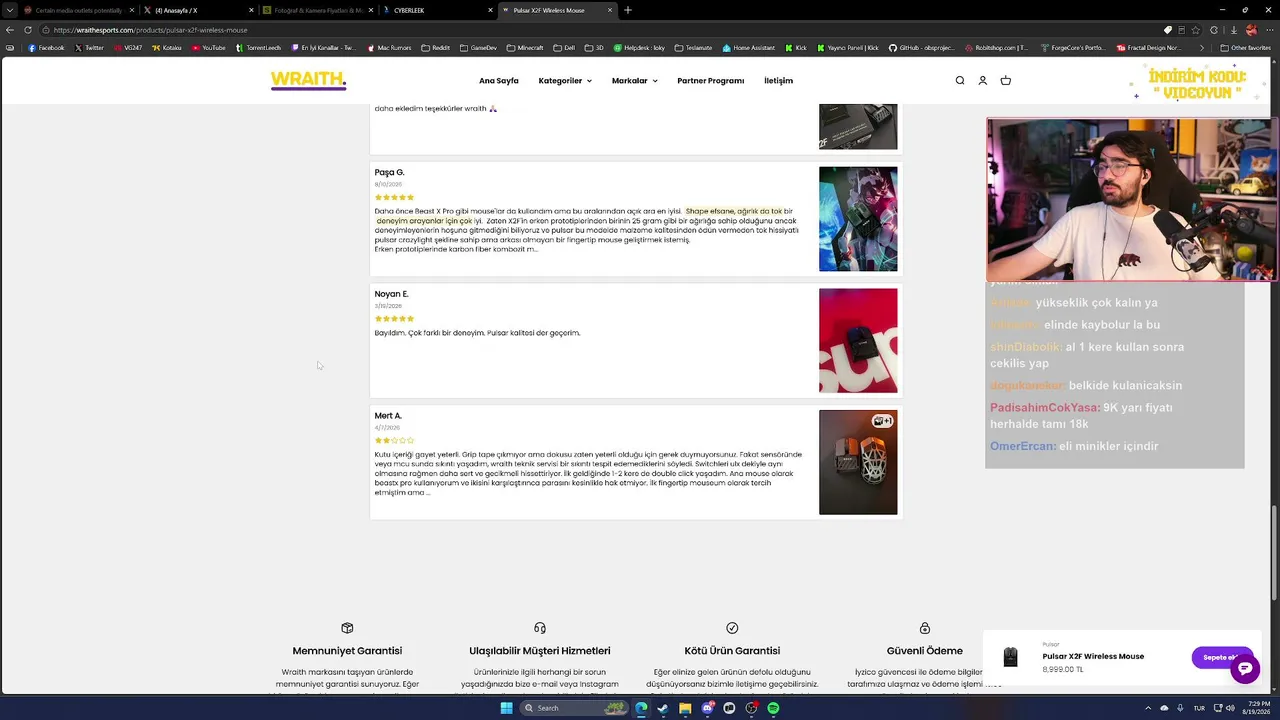Click the reviewer name Mert A.

pos(388,416)
